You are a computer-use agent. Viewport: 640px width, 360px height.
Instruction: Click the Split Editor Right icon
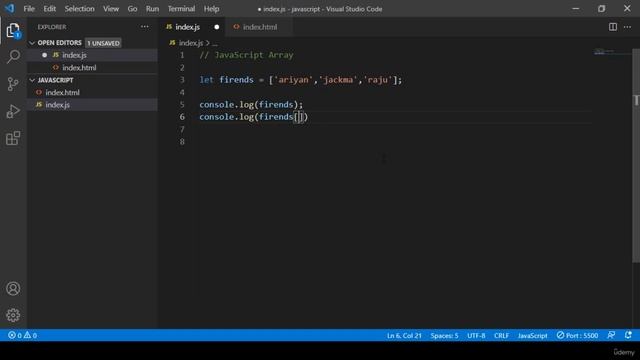(613, 27)
